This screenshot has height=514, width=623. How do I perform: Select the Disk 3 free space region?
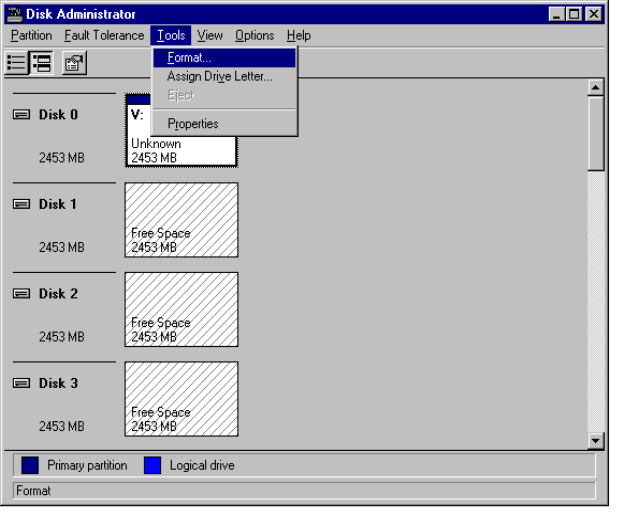[x=181, y=400]
